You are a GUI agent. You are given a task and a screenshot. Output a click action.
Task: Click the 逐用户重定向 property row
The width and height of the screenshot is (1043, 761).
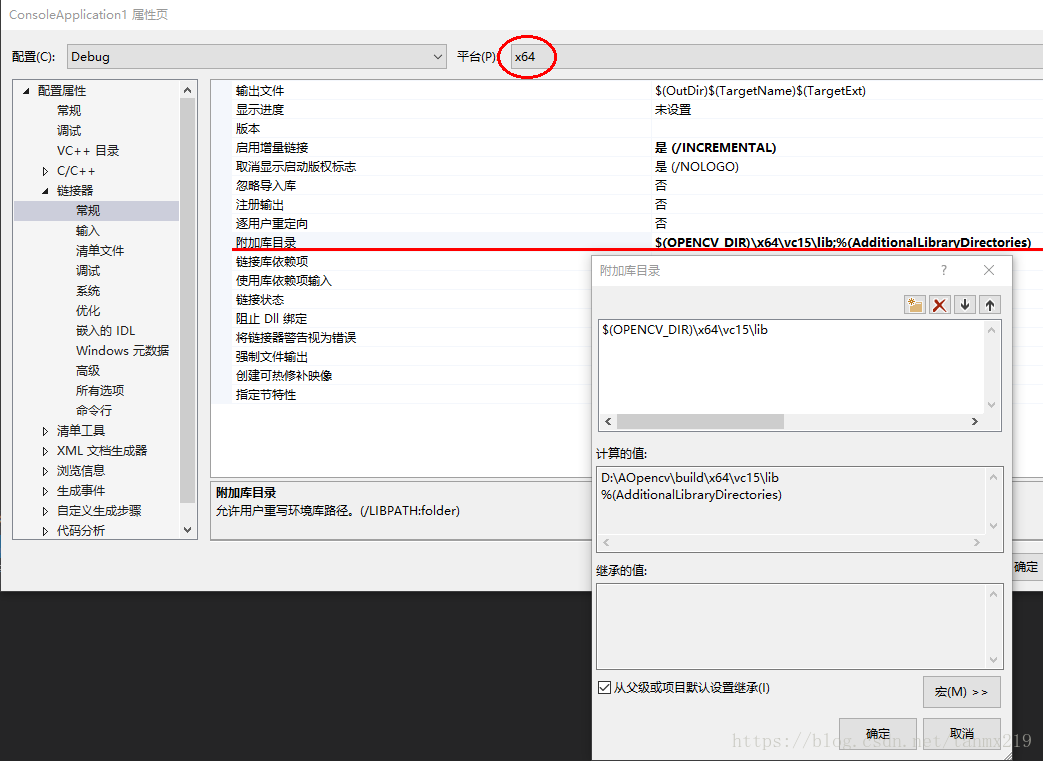[x=627, y=224]
